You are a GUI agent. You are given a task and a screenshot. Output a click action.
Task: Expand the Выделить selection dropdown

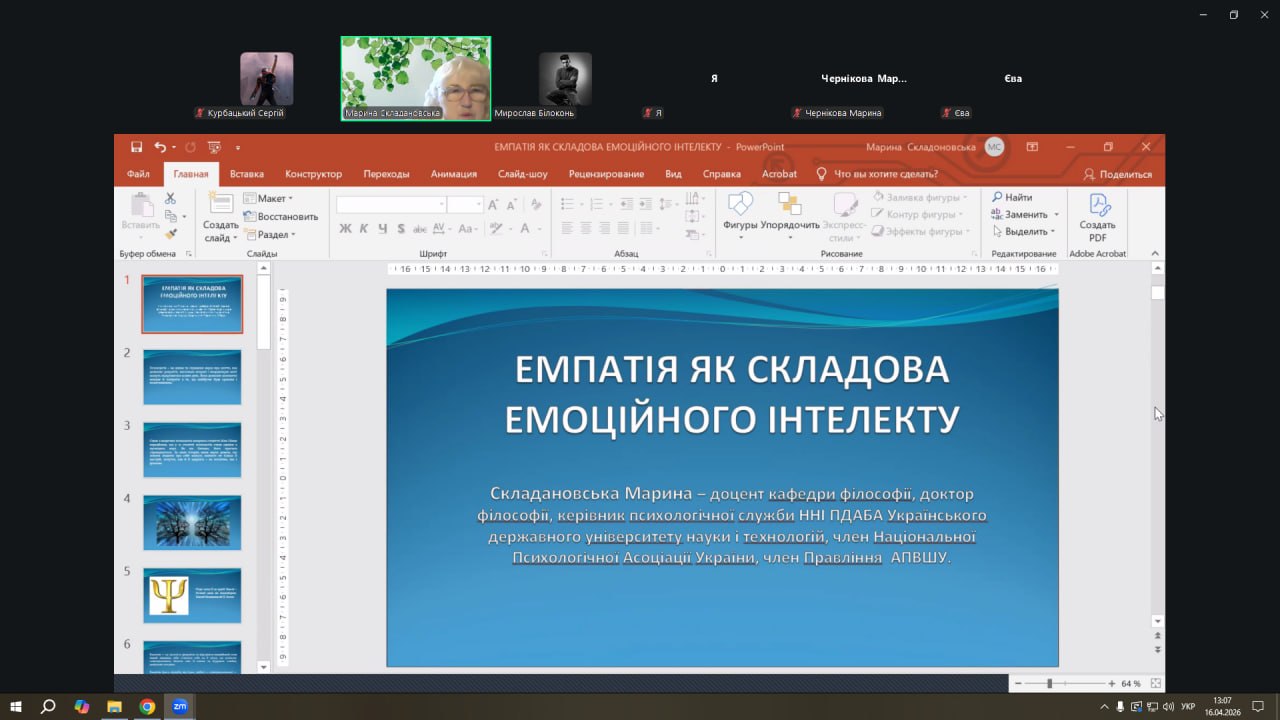coord(1025,231)
